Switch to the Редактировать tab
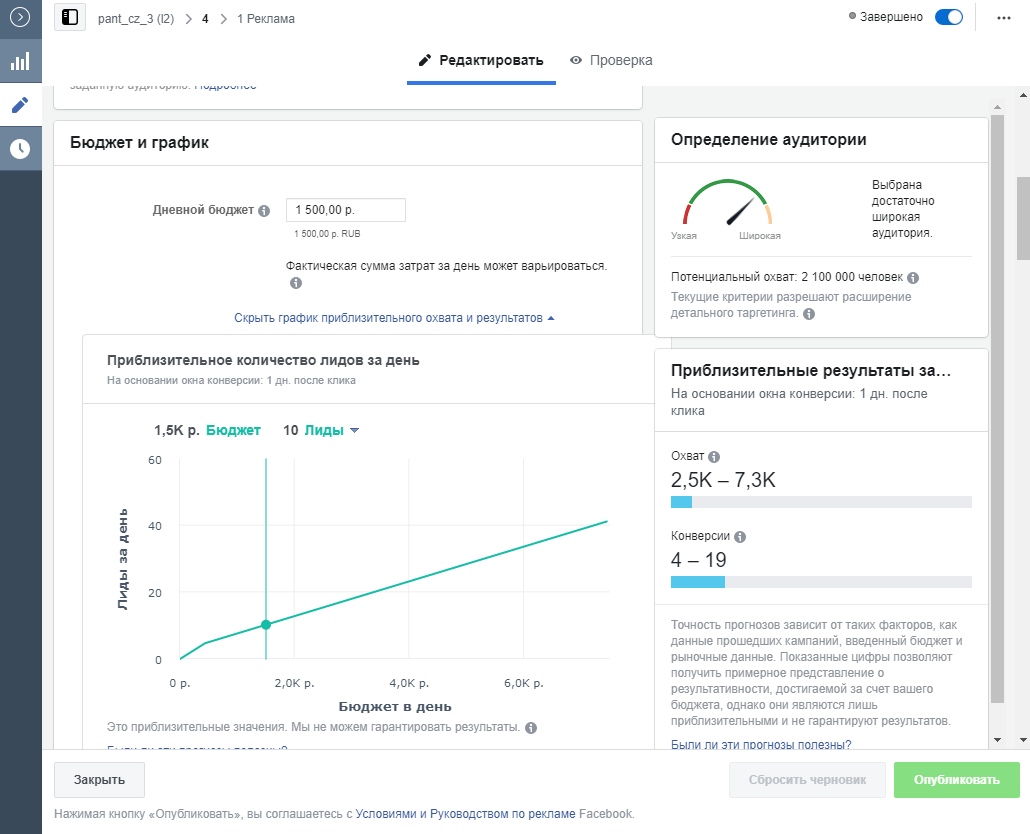The width and height of the screenshot is (1030, 834). 481,60
